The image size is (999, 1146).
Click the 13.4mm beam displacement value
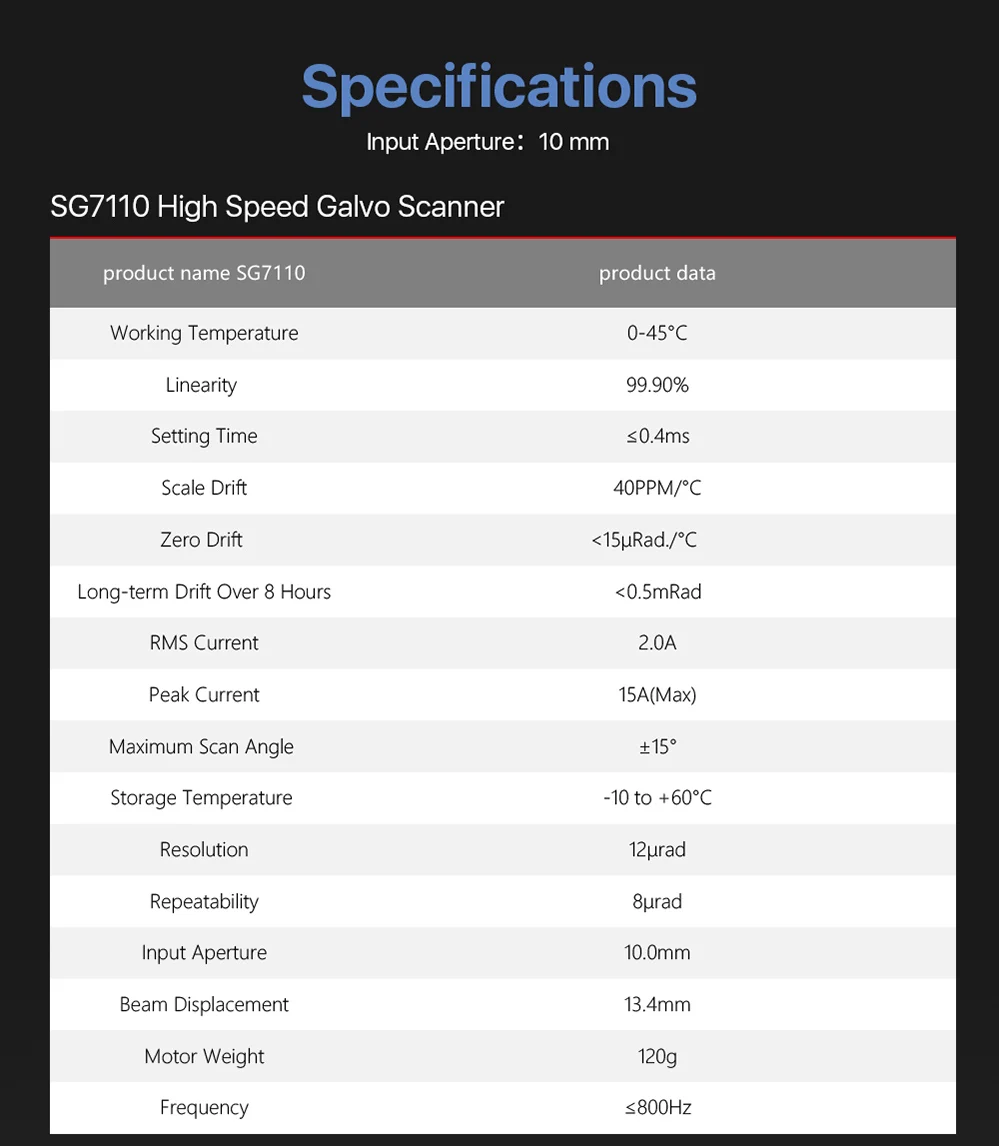pyautogui.click(x=657, y=1005)
